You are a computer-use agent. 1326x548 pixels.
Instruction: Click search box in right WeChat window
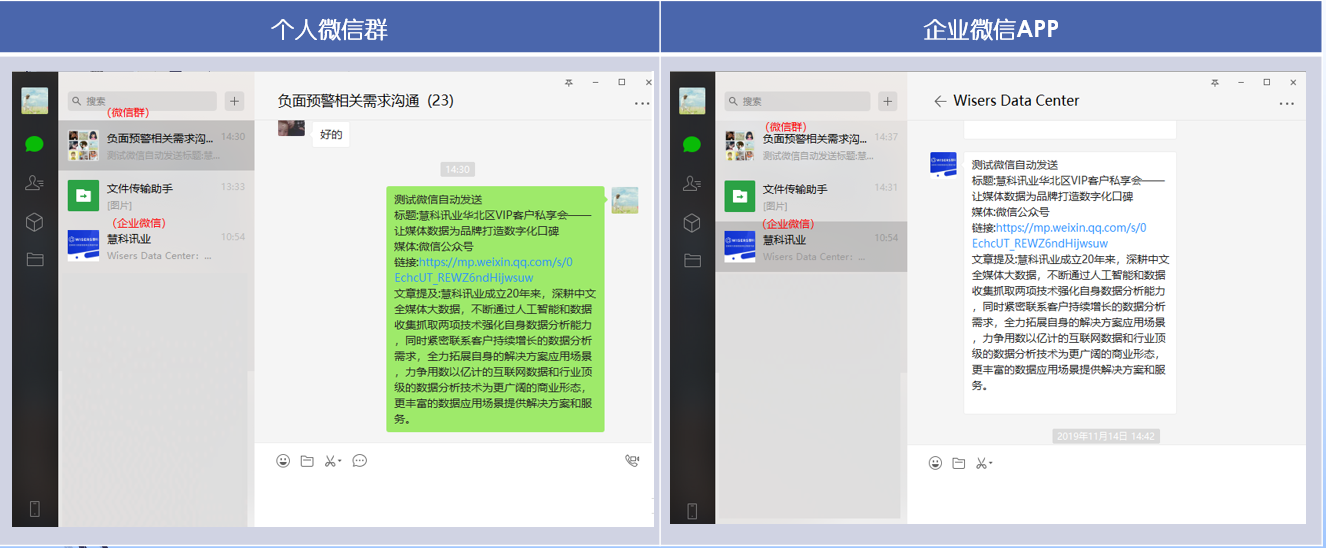point(798,101)
